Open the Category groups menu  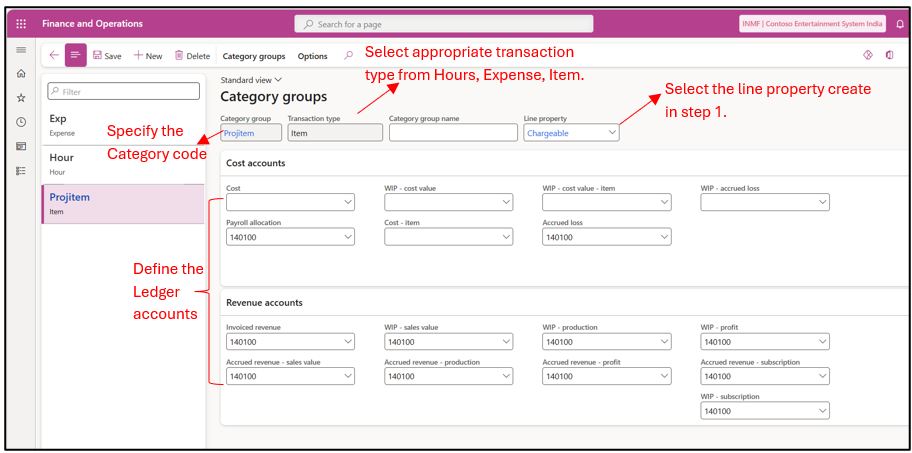coord(254,56)
